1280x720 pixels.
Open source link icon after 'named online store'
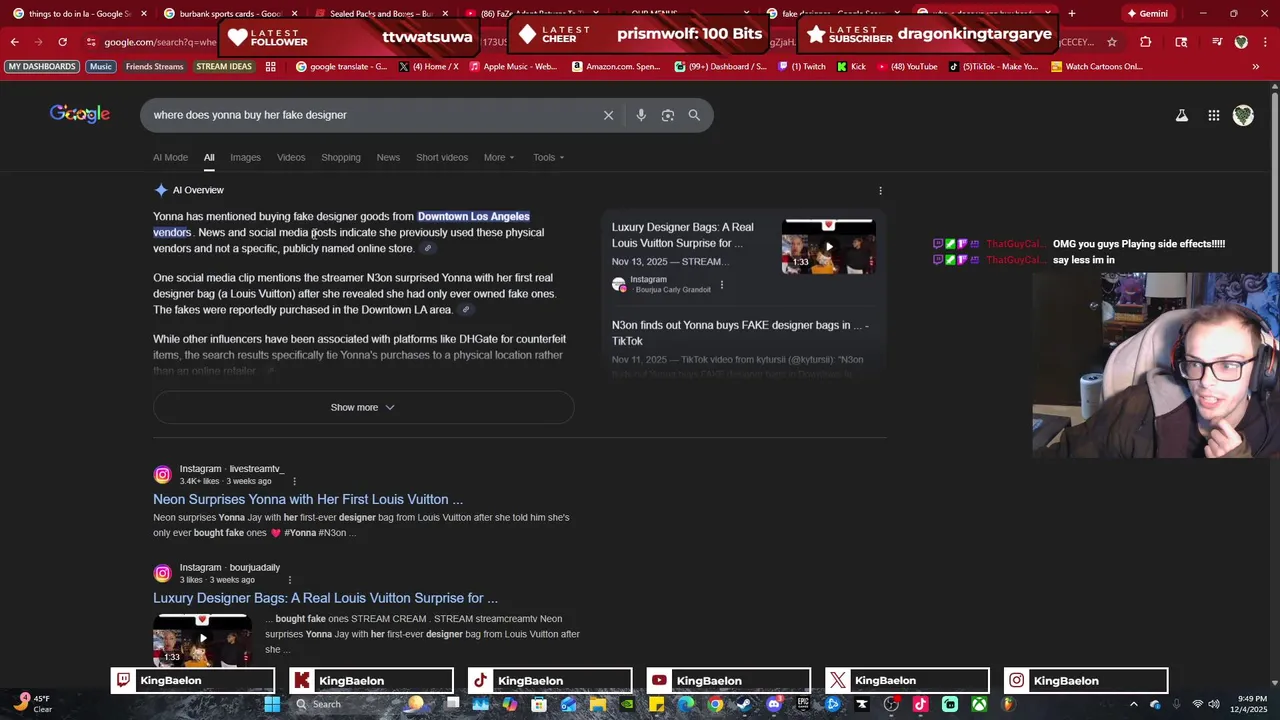pyautogui.click(x=428, y=249)
